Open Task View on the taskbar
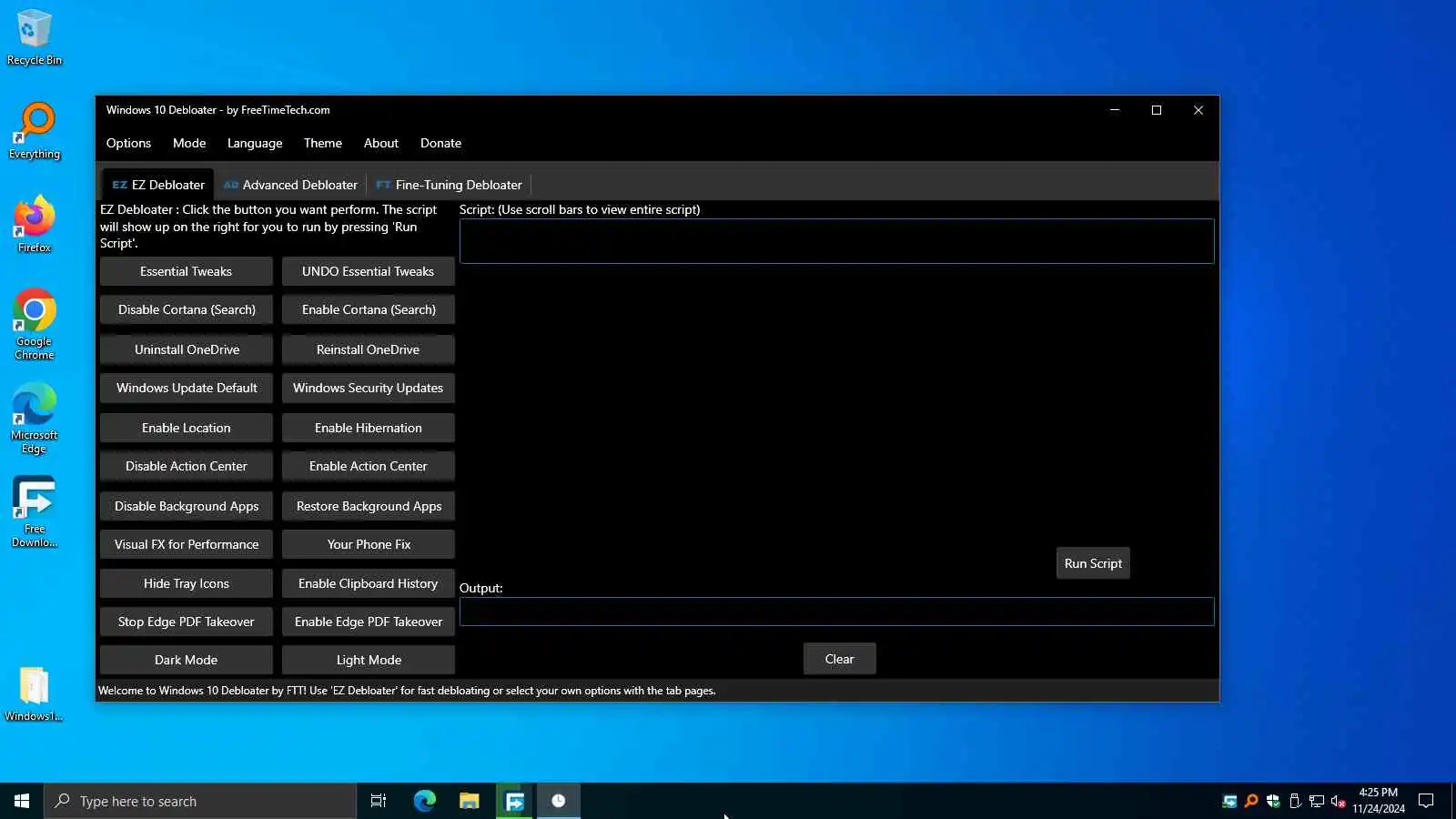Viewport: 1456px width, 819px height. click(379, 801)
